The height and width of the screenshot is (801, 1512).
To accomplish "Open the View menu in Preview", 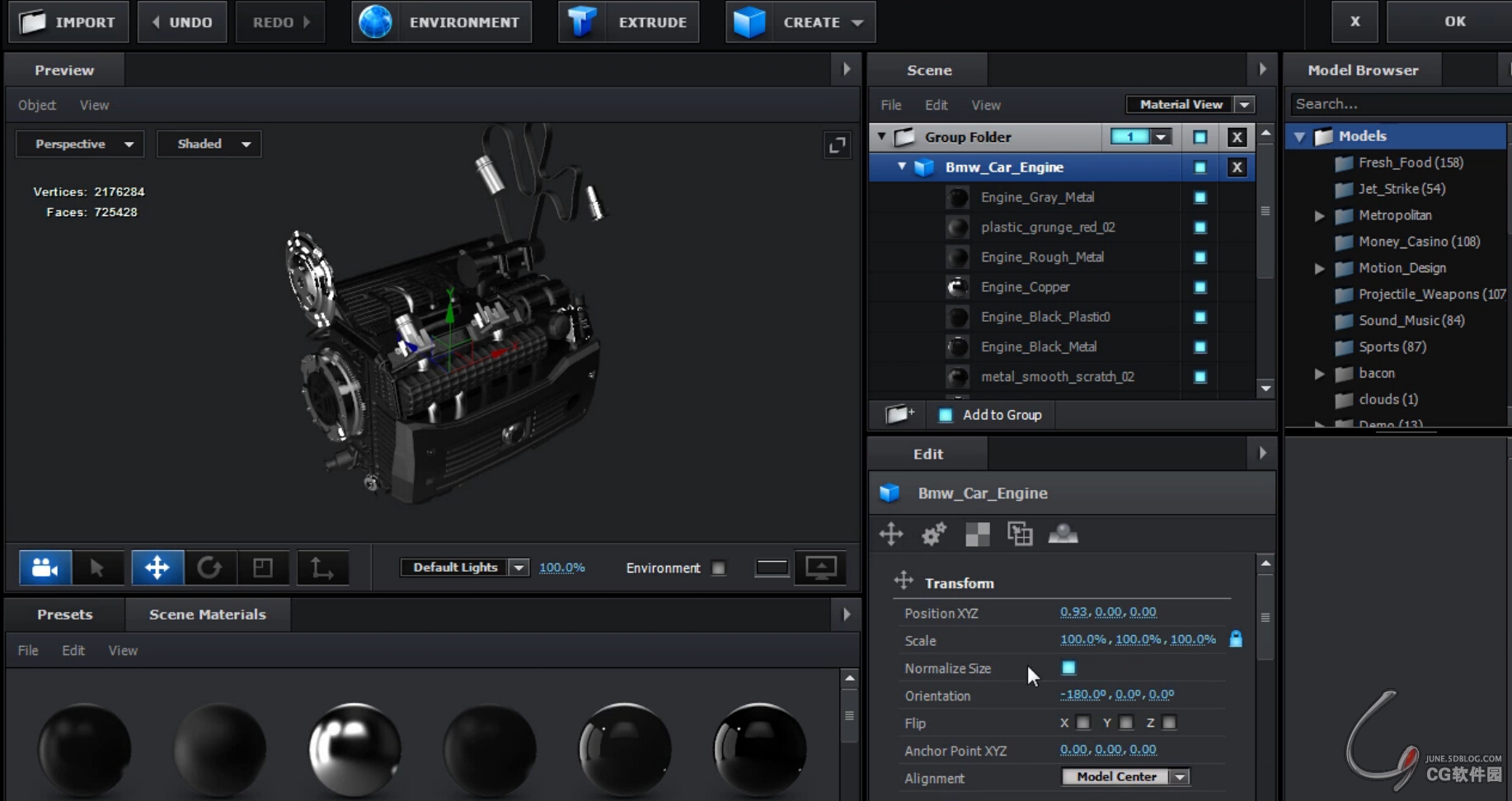I will (x=94, y=105).
